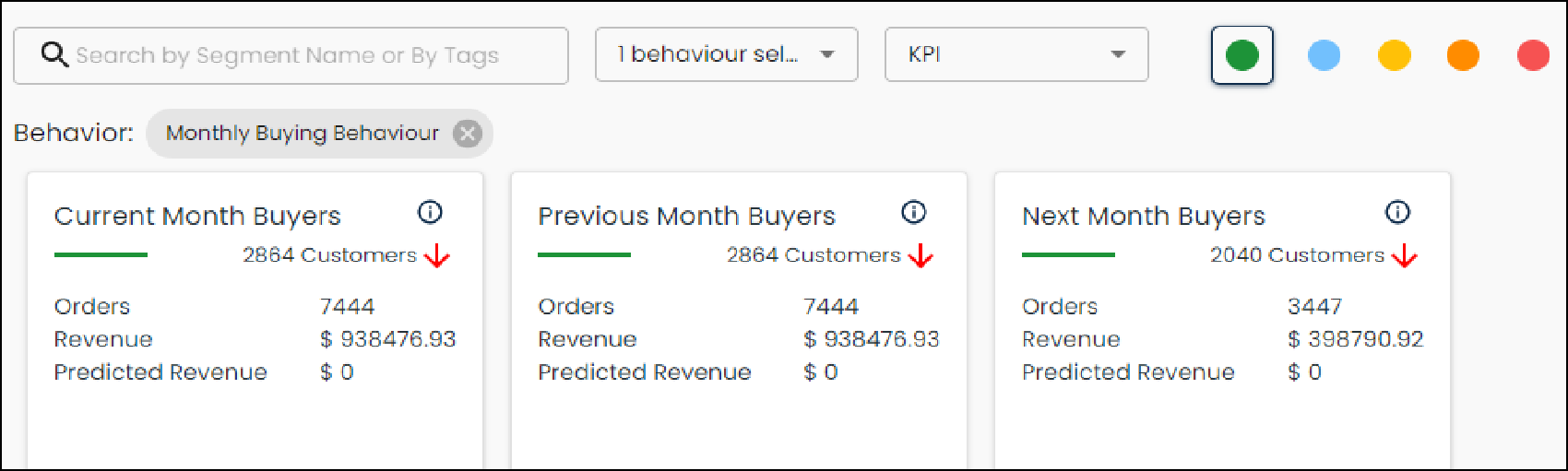Click red down arrow beside Current Month customers
Screen dimensions: 1568x471
(437, 256)
